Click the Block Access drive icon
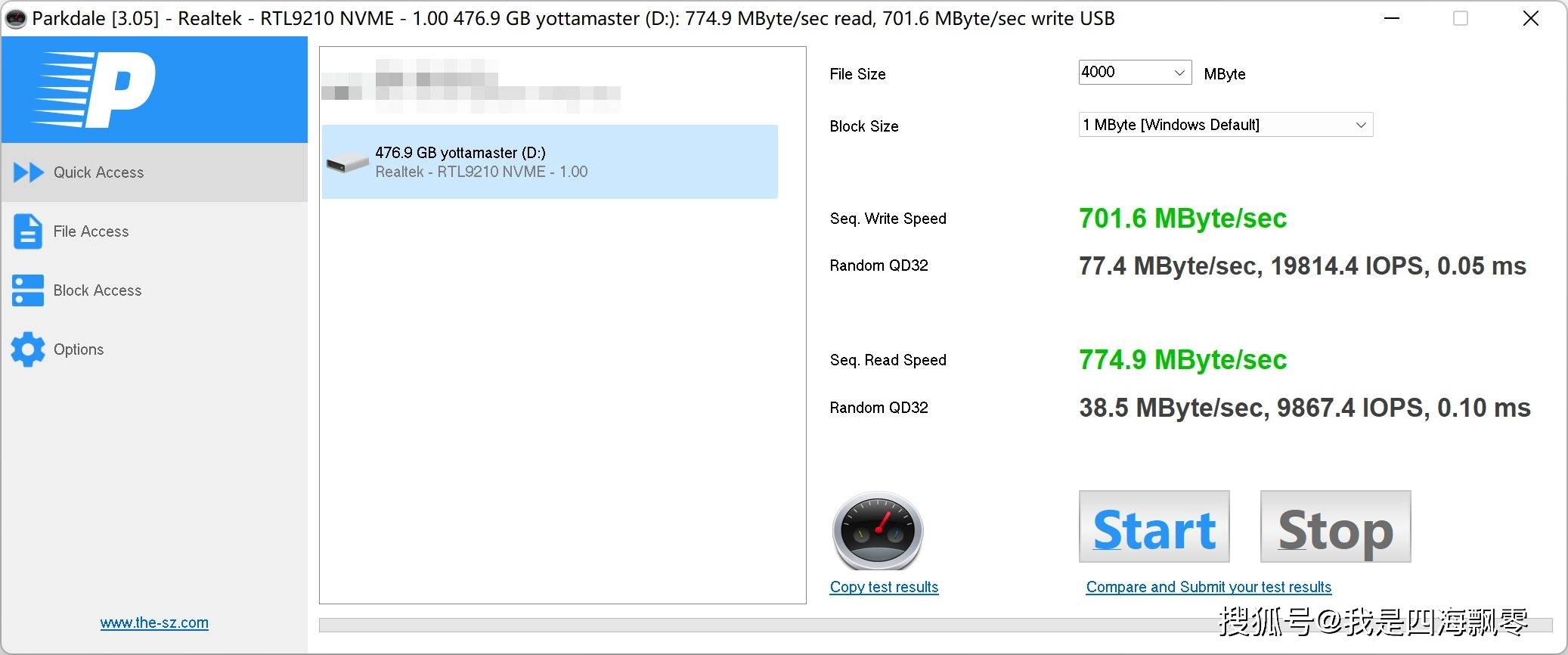1568x655 pixels. 28,290
